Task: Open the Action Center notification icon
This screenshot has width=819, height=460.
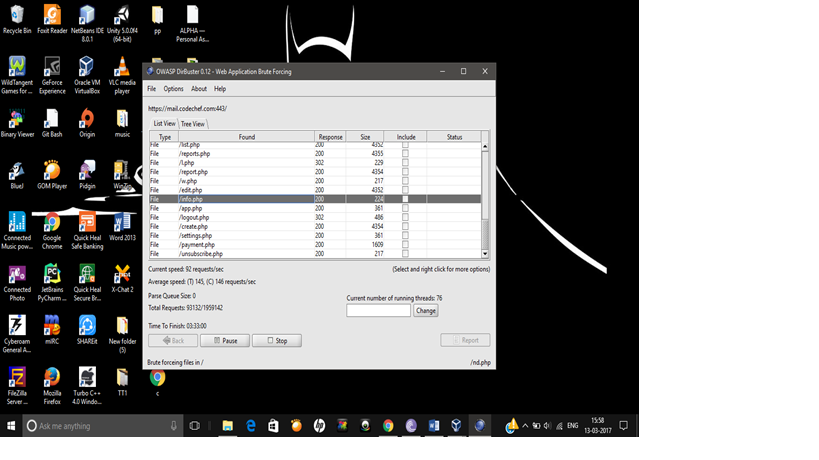Action: 623,426
